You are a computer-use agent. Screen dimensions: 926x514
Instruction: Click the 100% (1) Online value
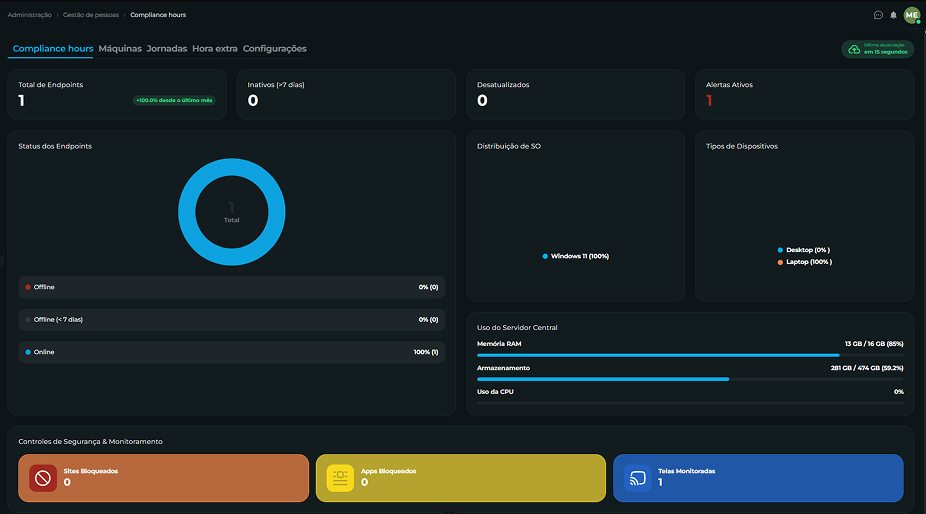click(426, 352)
